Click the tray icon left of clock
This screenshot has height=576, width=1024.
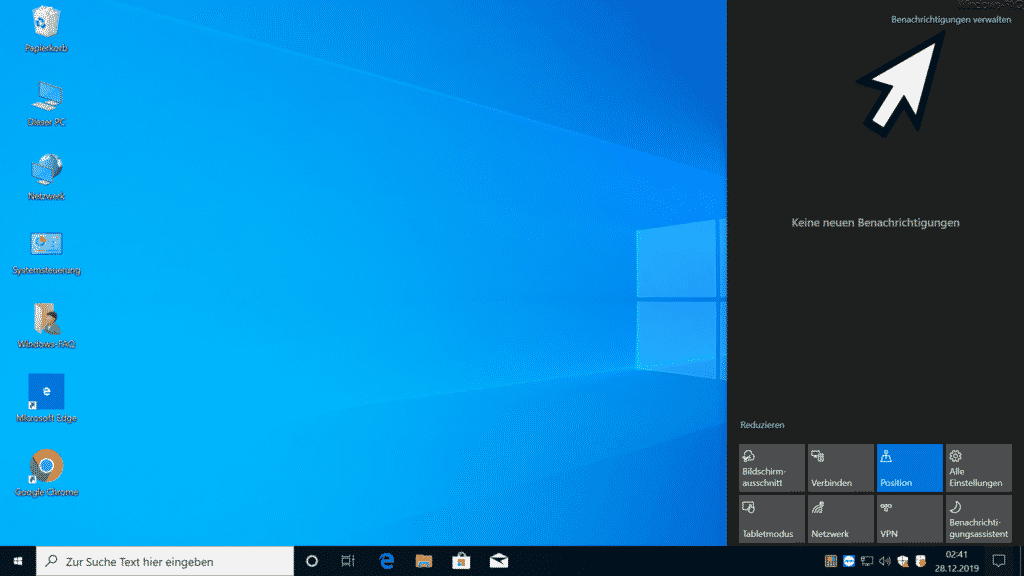point(921,561)
